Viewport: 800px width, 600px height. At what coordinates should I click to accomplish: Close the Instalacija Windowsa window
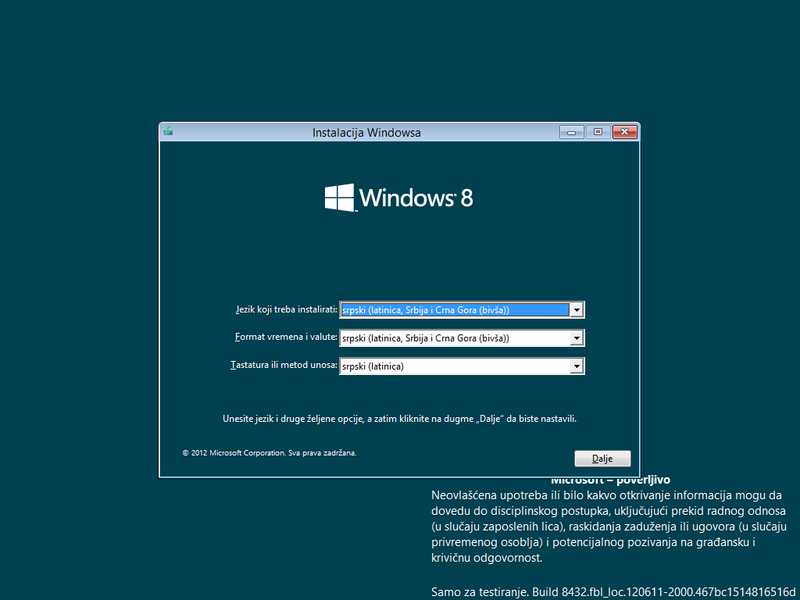point(624,132)
